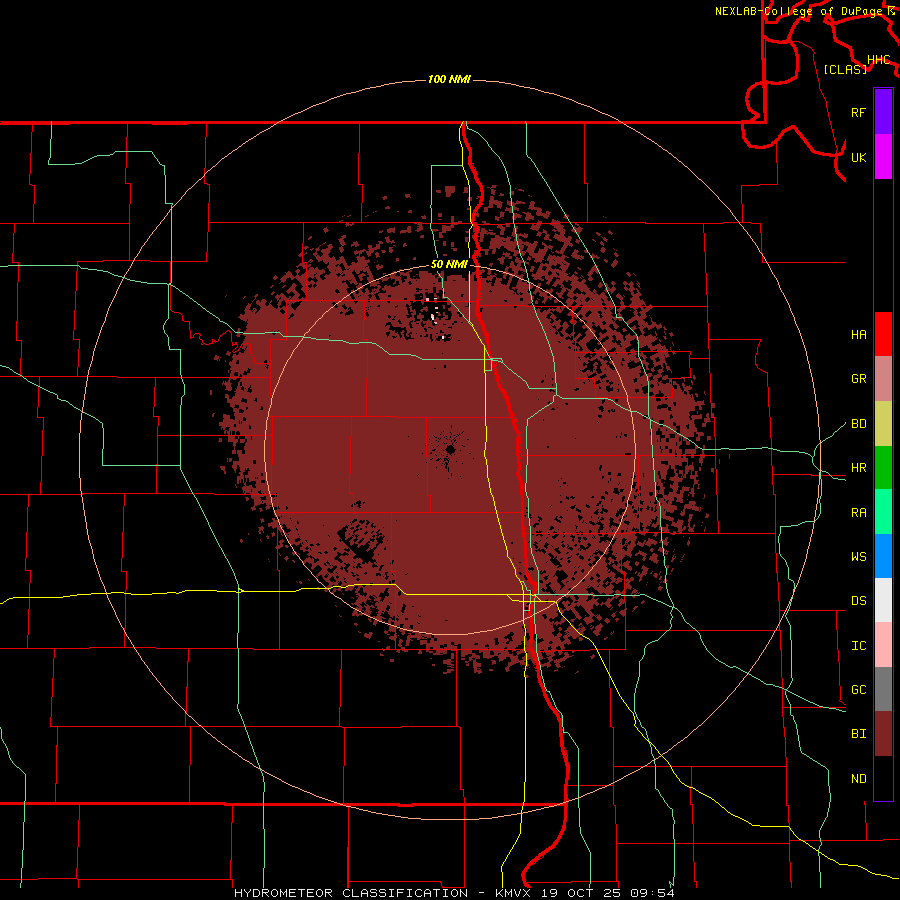Click the "UK" legend label text

click(x=858, y=157)
